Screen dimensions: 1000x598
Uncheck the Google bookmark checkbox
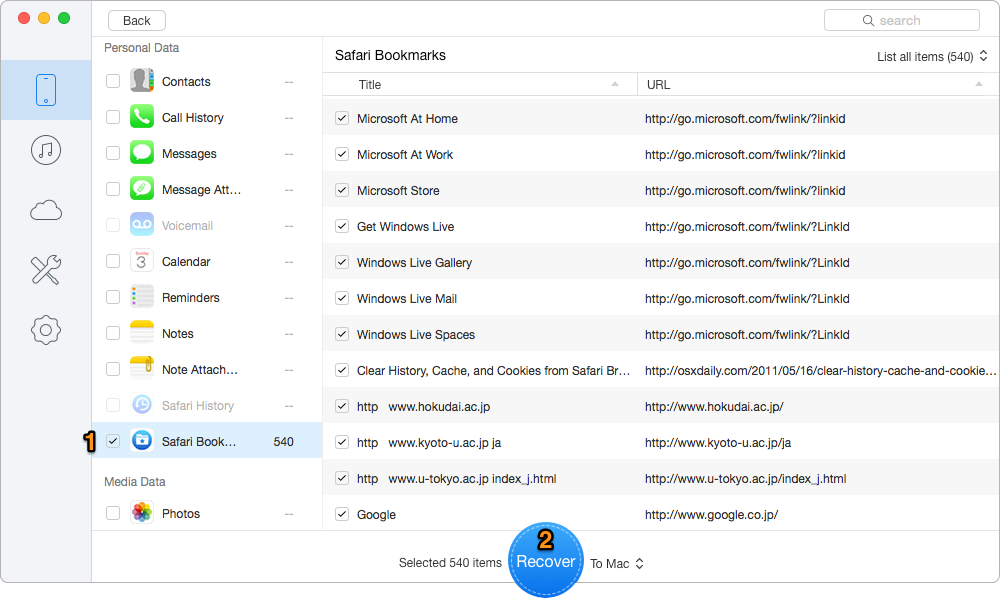click(342, 514)
